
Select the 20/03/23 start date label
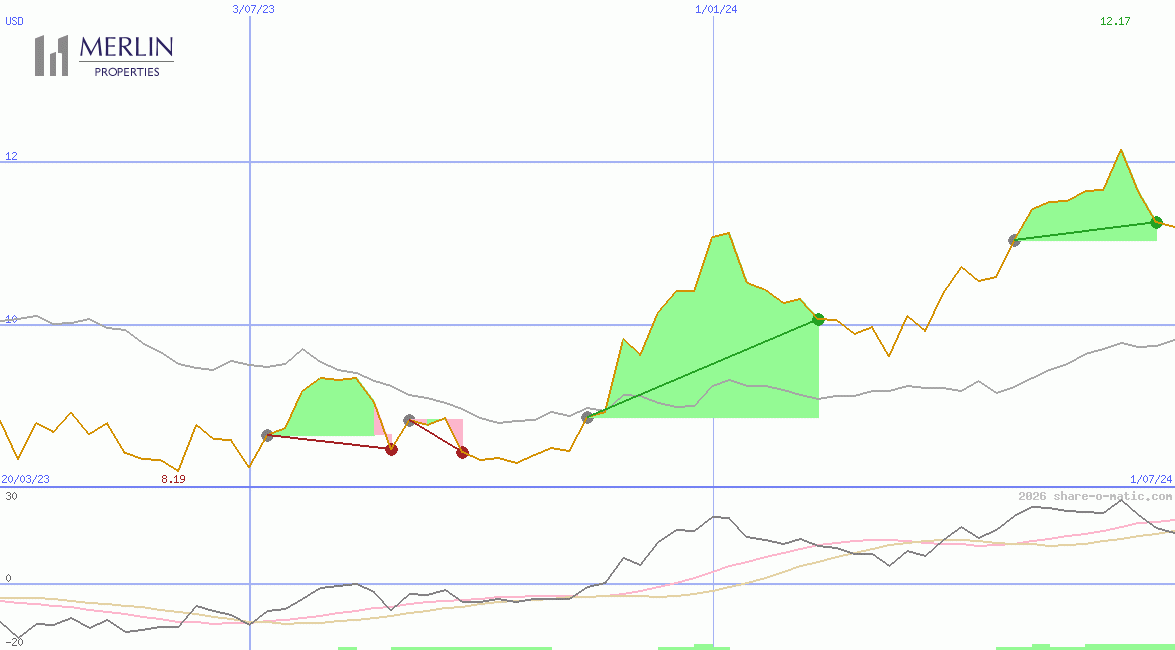[23, 479]
